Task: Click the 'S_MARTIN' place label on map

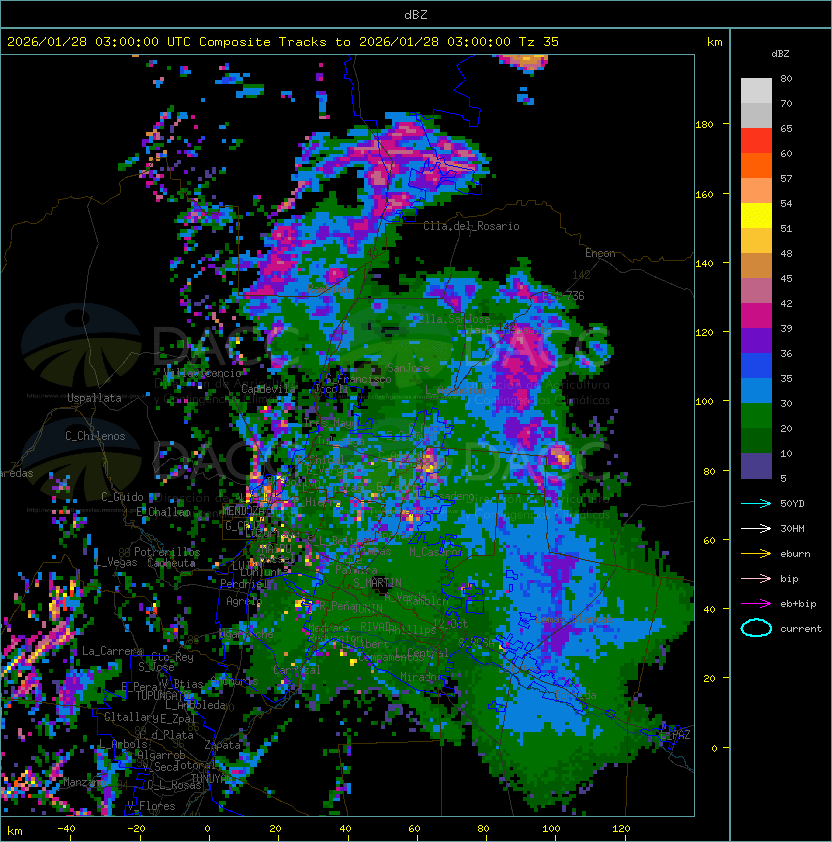Action: [378, 583]
